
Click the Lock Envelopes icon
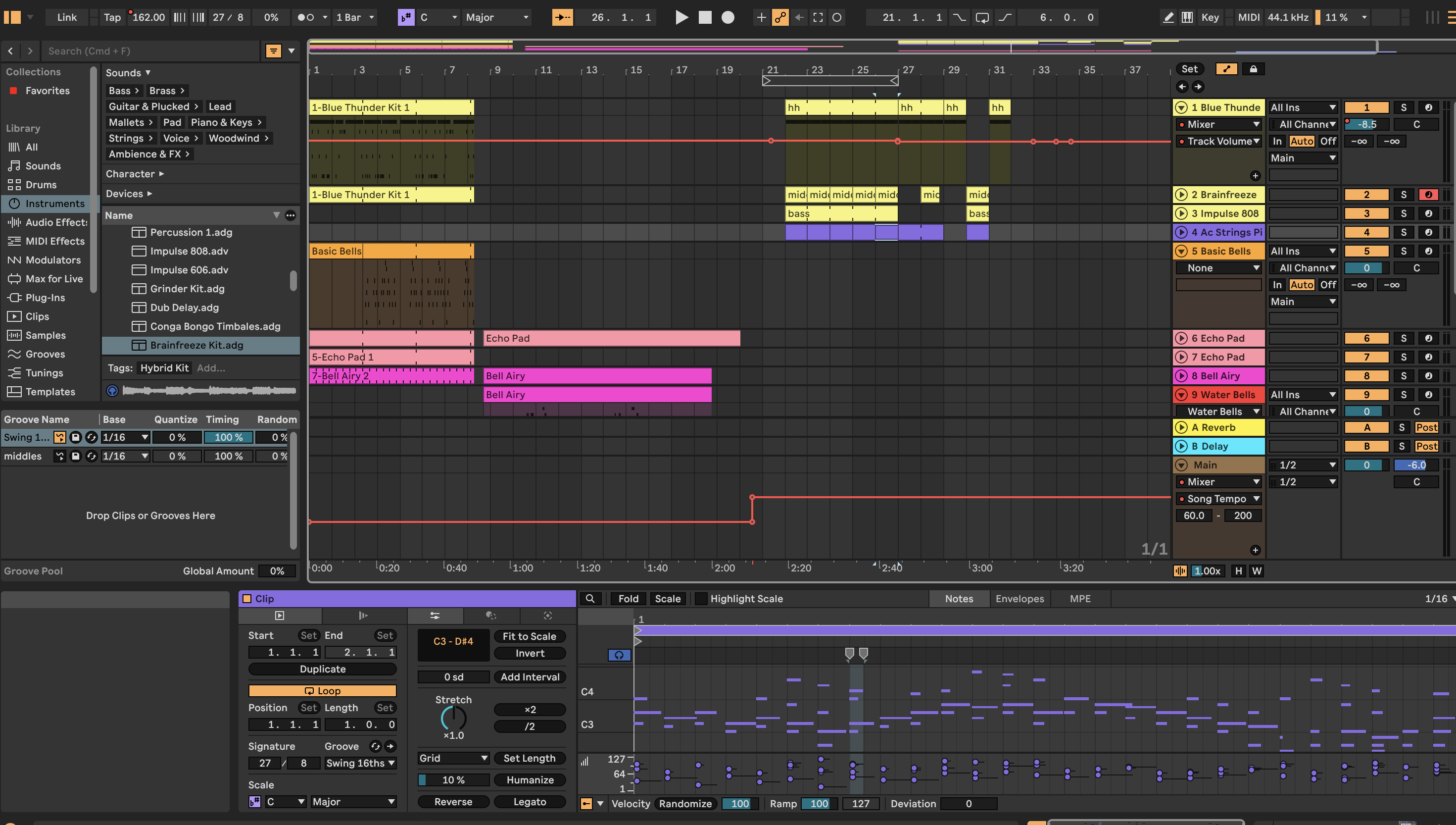point(1253,69)
